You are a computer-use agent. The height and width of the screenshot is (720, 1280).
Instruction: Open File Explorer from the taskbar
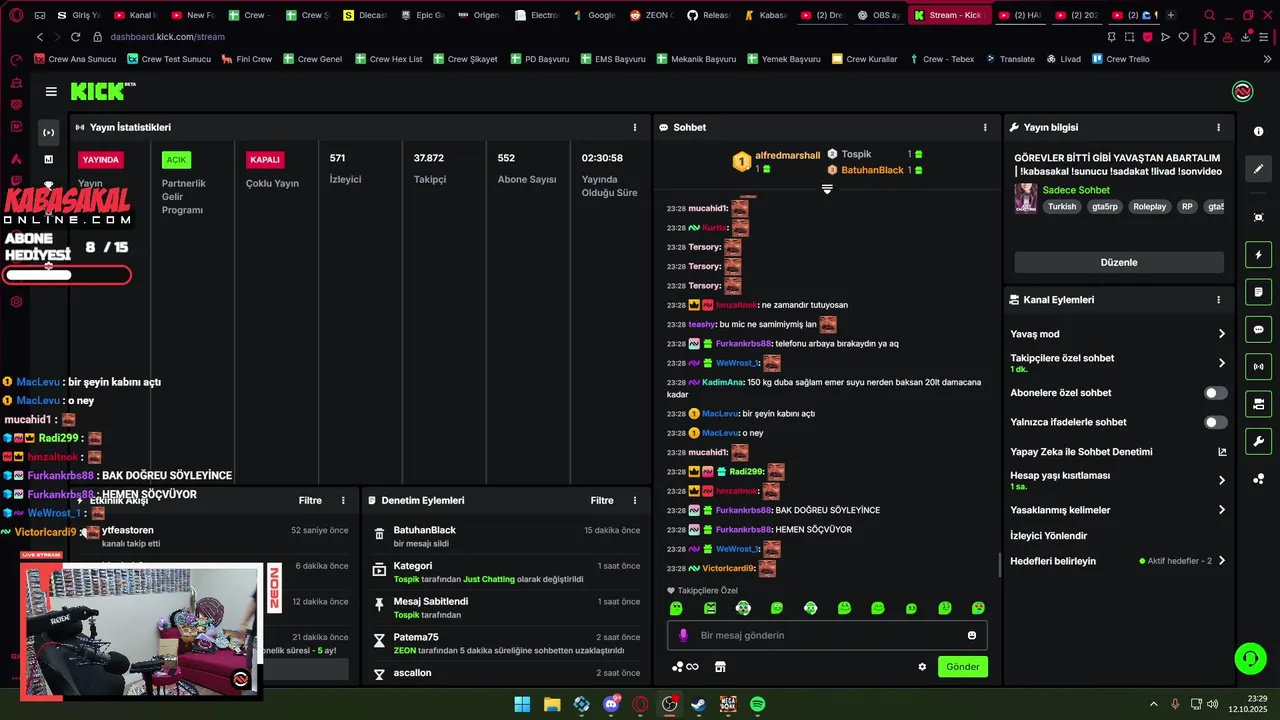pos(552,704)
